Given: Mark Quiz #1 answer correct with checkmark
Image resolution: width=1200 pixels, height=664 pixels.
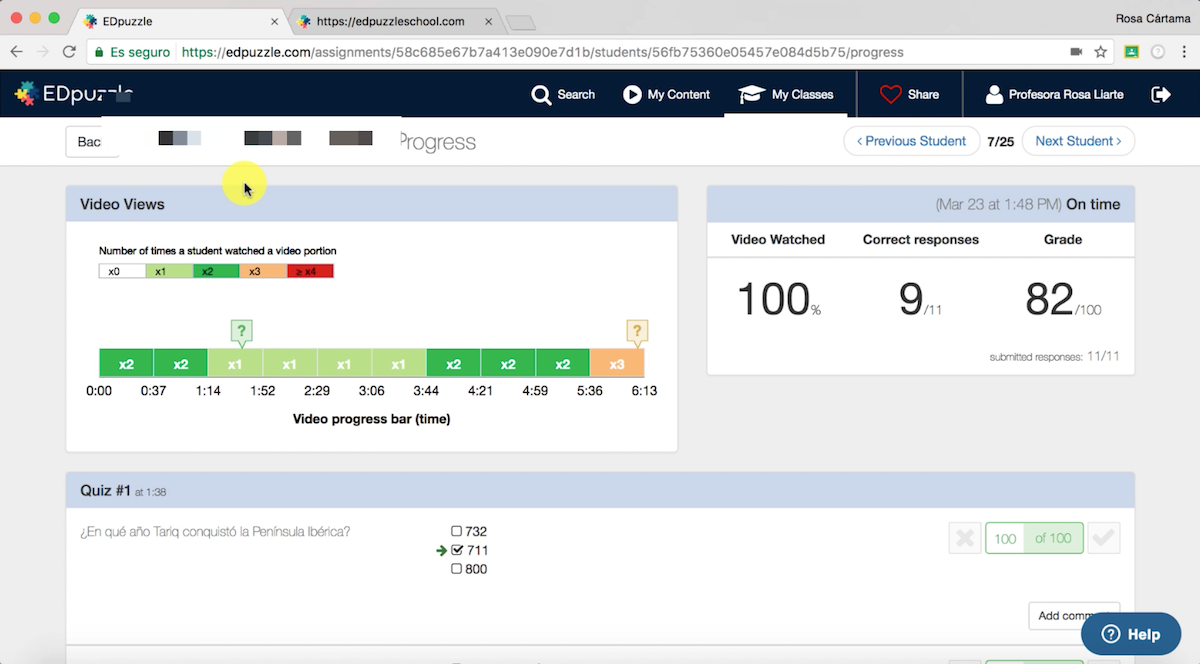Looking at the screenshot, I should pyautogui.click(x=1104, y=538).
